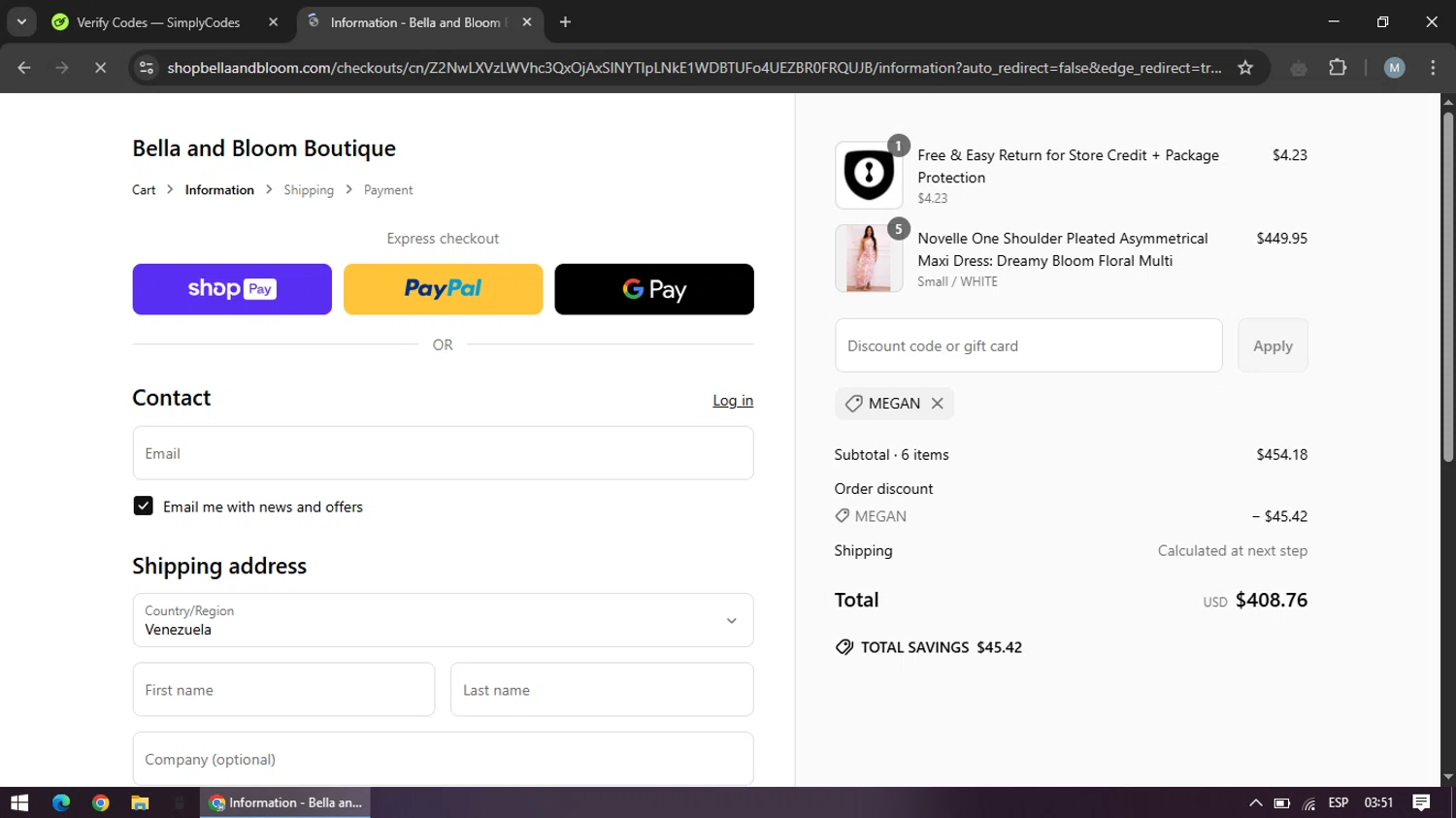Launch Microsoft Edge from the taskbar
Image resolution: width=1456 pixels, height=818 pixels.
pos(61,802)
